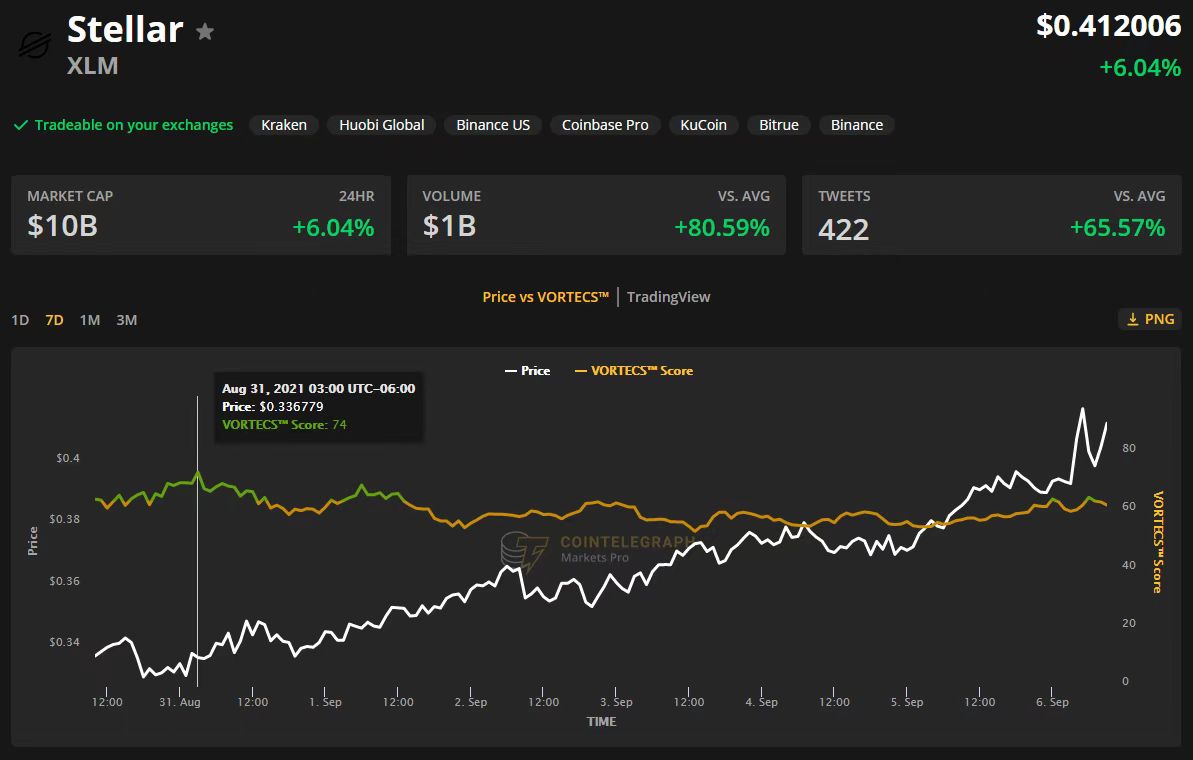
Task: Toggle VORTECS Score series in legend
Action: click(x=634, y=371)
